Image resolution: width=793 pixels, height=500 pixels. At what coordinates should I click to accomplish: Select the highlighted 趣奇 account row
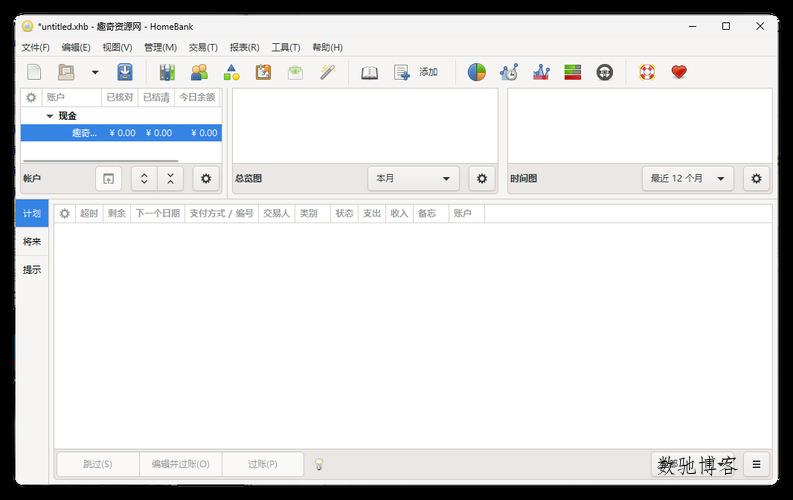click(x=121, y=133)
